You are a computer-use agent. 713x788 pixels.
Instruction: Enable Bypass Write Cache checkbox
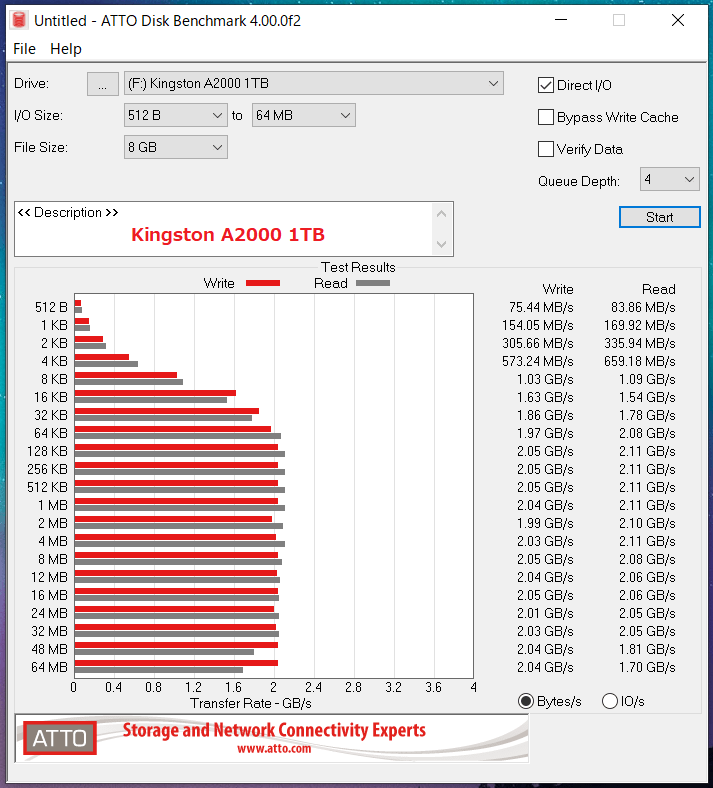click(x=546, y=117)
